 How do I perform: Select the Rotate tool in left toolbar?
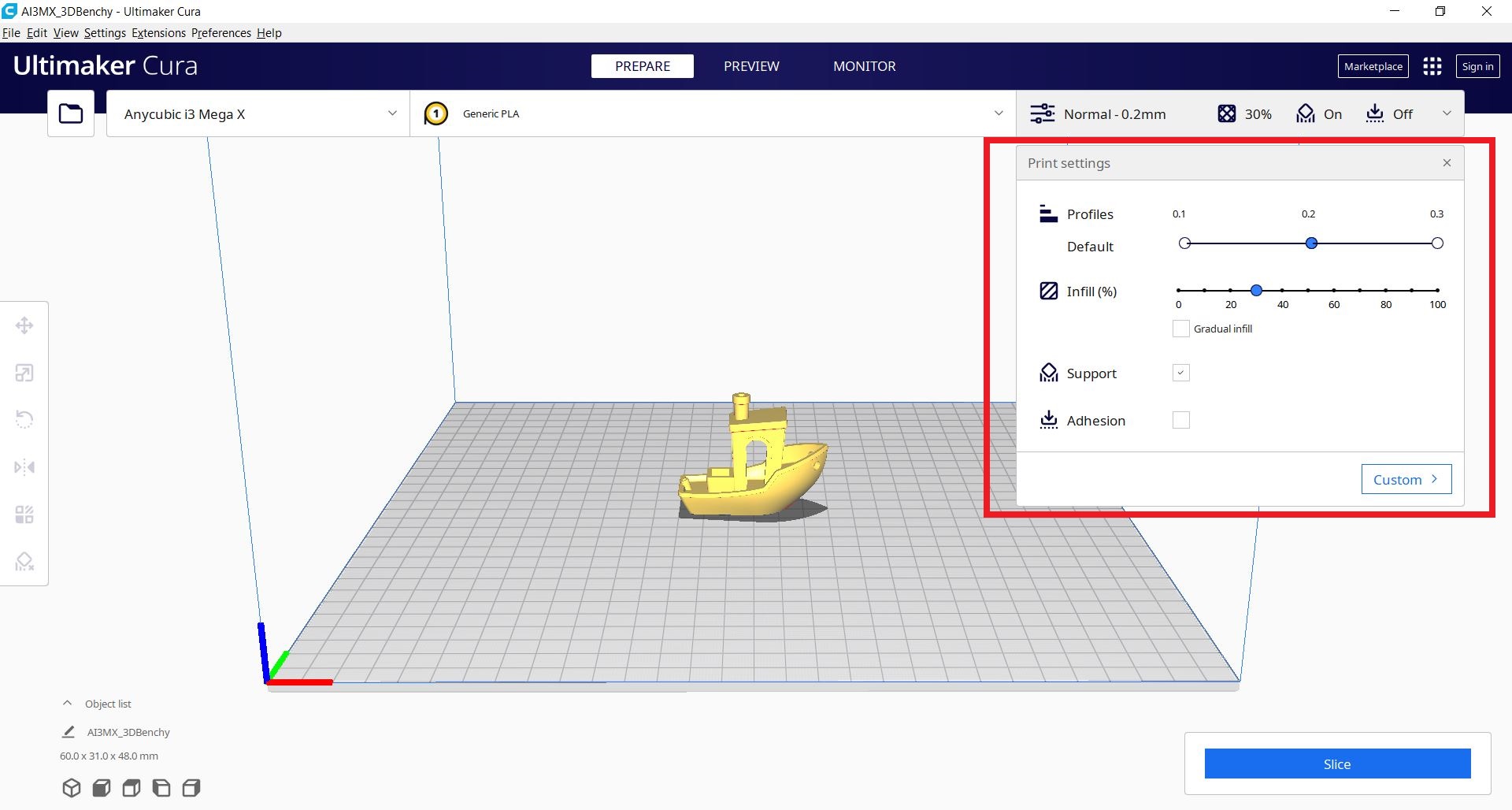tap(24, 419)
